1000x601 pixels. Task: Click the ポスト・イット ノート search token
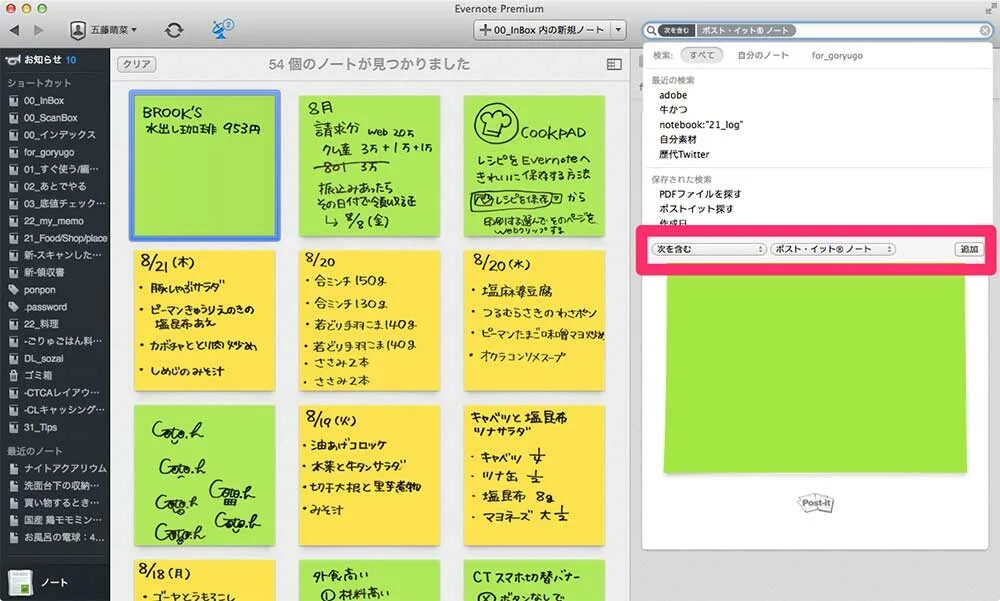tap(746, 31)
